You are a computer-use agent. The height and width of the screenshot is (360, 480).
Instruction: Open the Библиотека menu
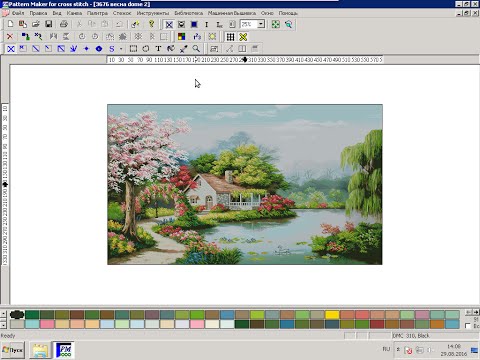point(189,13)
